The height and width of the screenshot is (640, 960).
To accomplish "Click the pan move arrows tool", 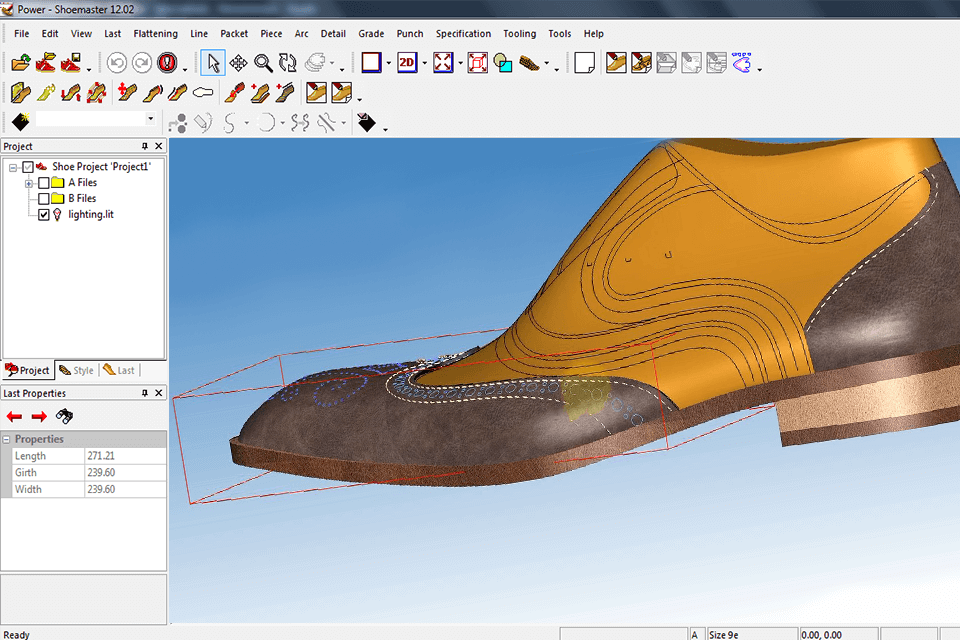I will [238, 63].
